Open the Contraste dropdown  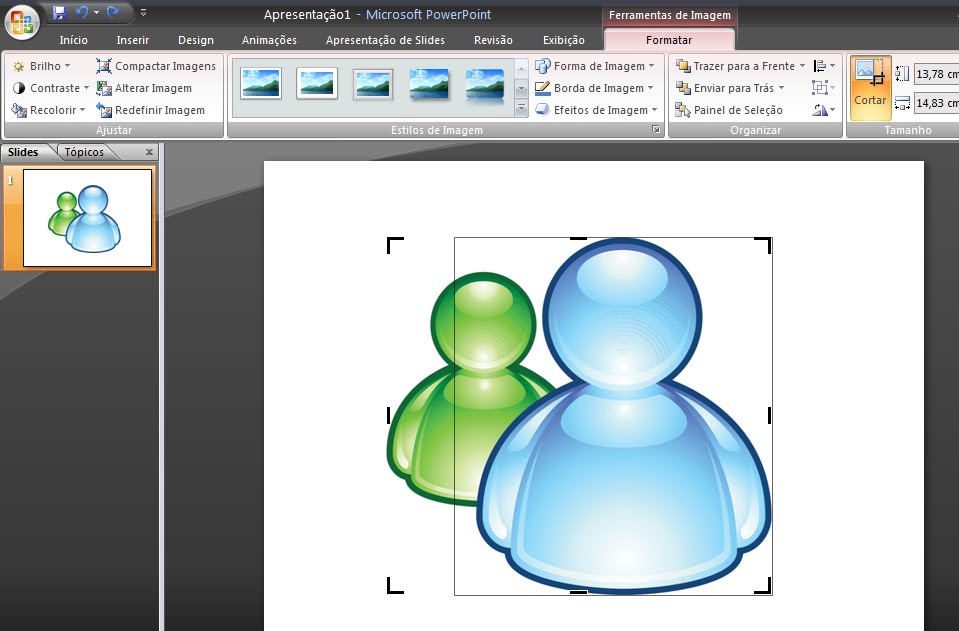[x=51, y=88]
